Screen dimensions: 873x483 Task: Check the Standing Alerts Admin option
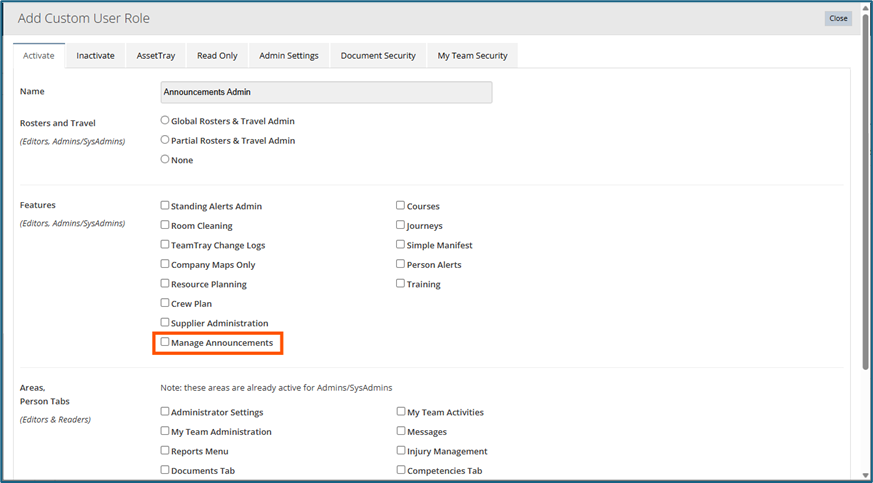tap(166, 206)
